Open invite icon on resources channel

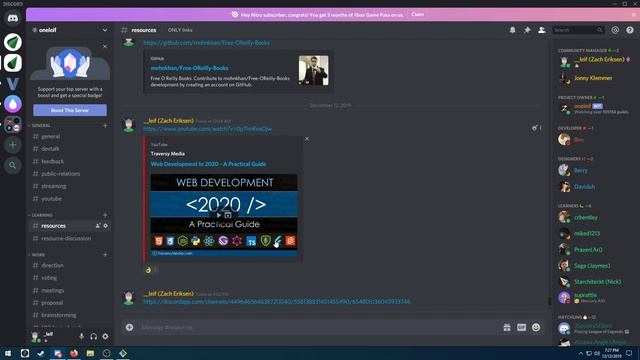tap(98, 226)
